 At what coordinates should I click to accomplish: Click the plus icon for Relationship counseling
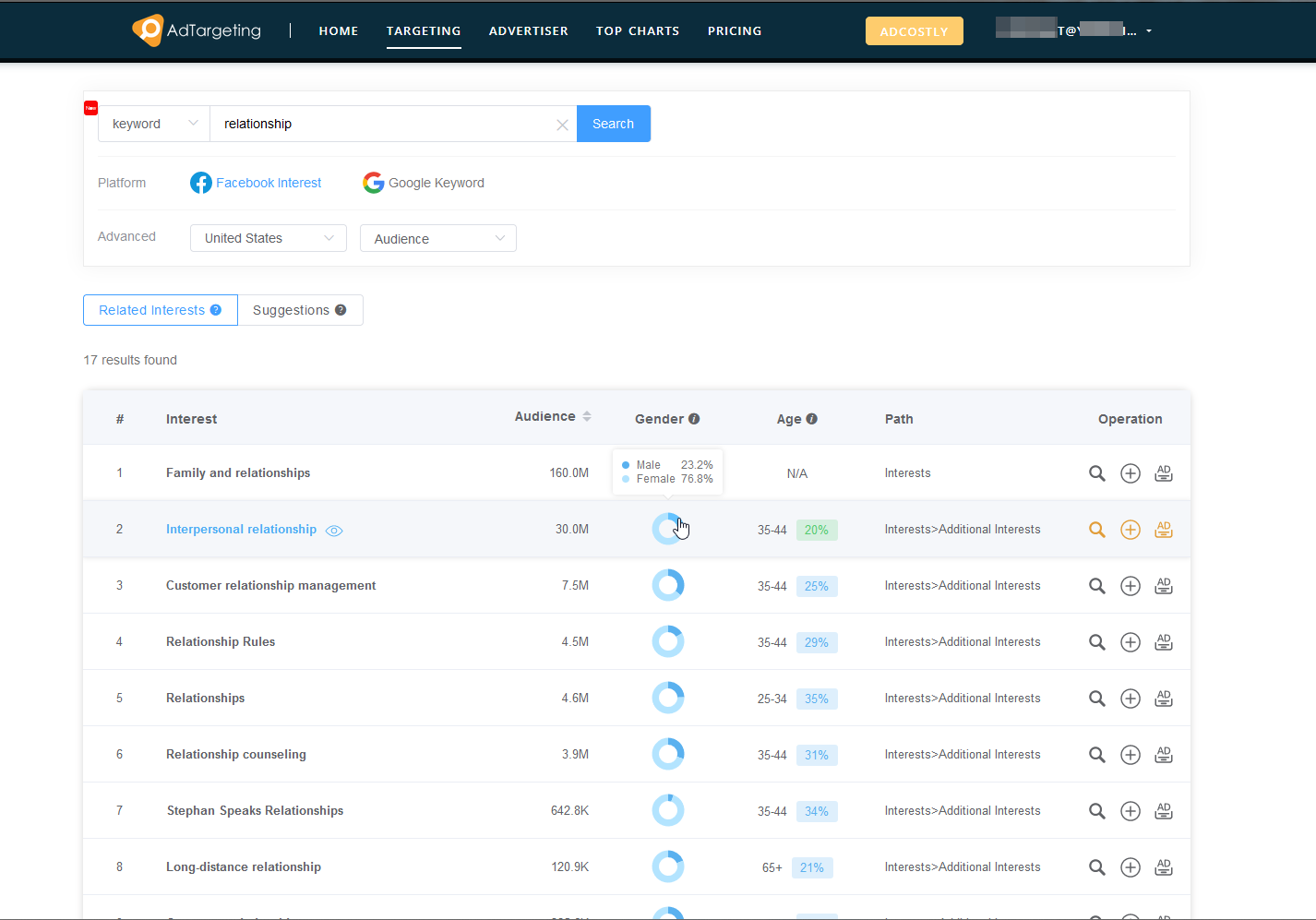click(x=1130, y=755)
